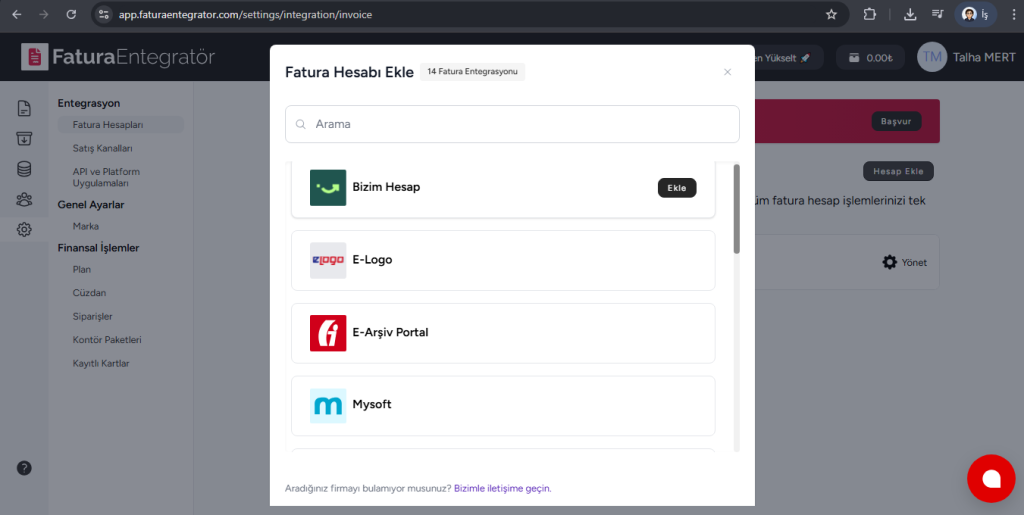Open API ve Platform Uygulamaları item
1024x515 pixels.
coord(106,178)
